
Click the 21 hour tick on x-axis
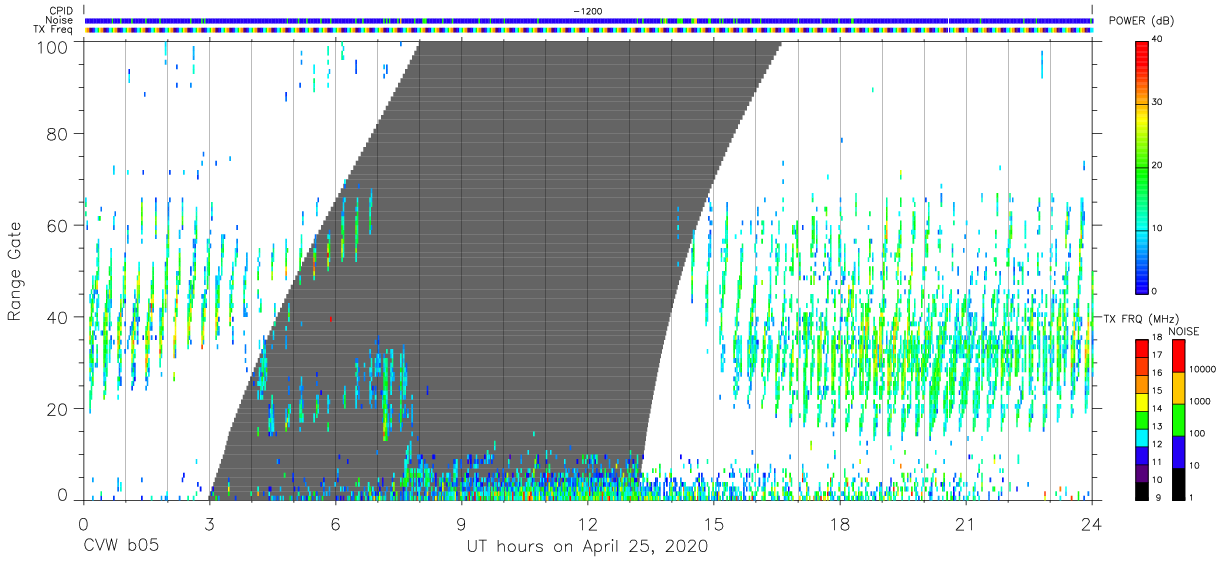pos(966,524)
